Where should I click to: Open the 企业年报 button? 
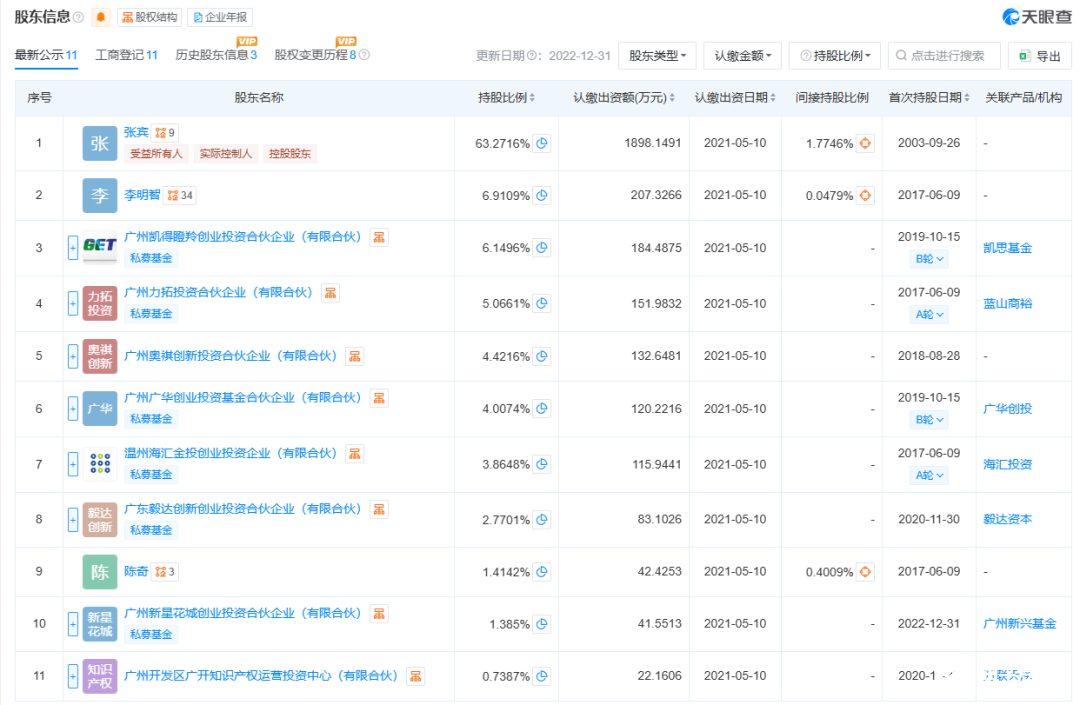220,17
